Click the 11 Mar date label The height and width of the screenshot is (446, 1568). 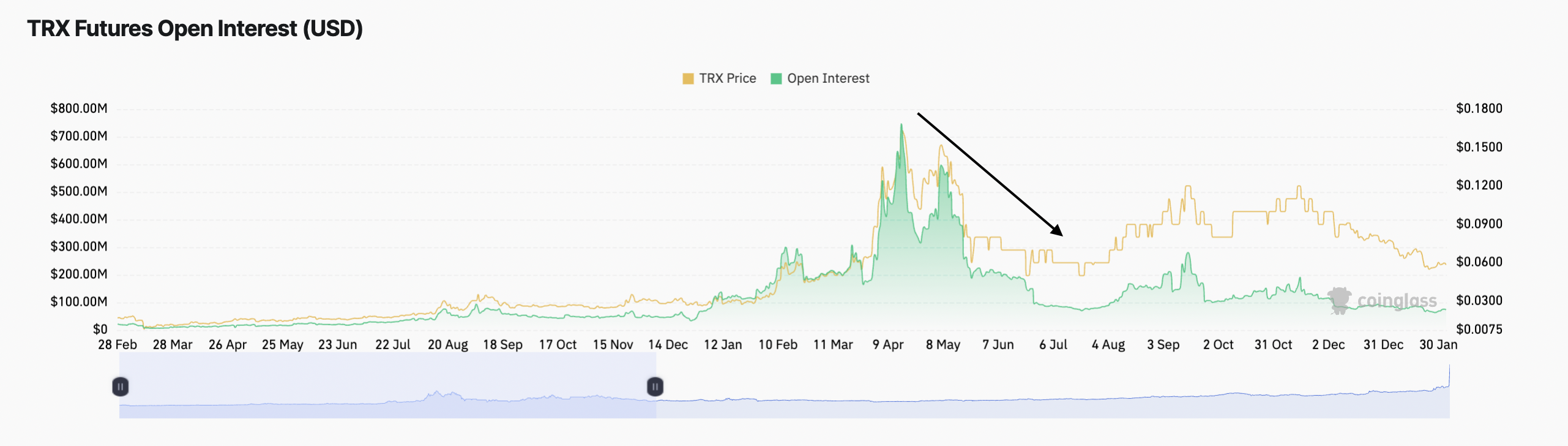point(833,345)
